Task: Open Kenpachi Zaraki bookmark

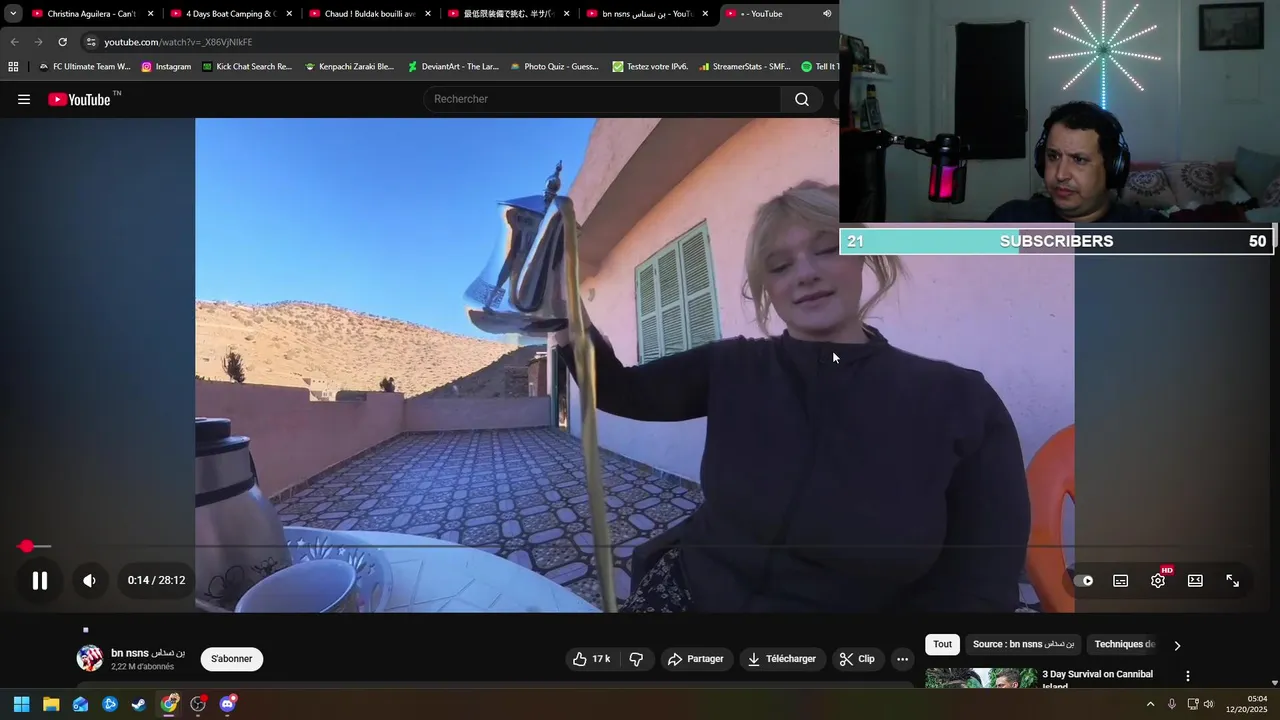Action: pos(350,67)
